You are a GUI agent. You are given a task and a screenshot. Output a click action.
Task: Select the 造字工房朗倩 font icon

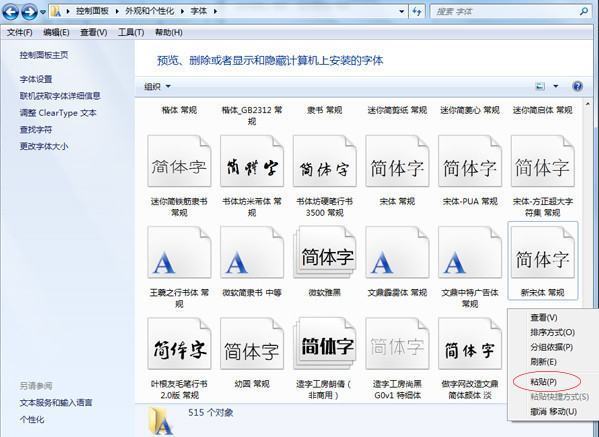point(325,344)
